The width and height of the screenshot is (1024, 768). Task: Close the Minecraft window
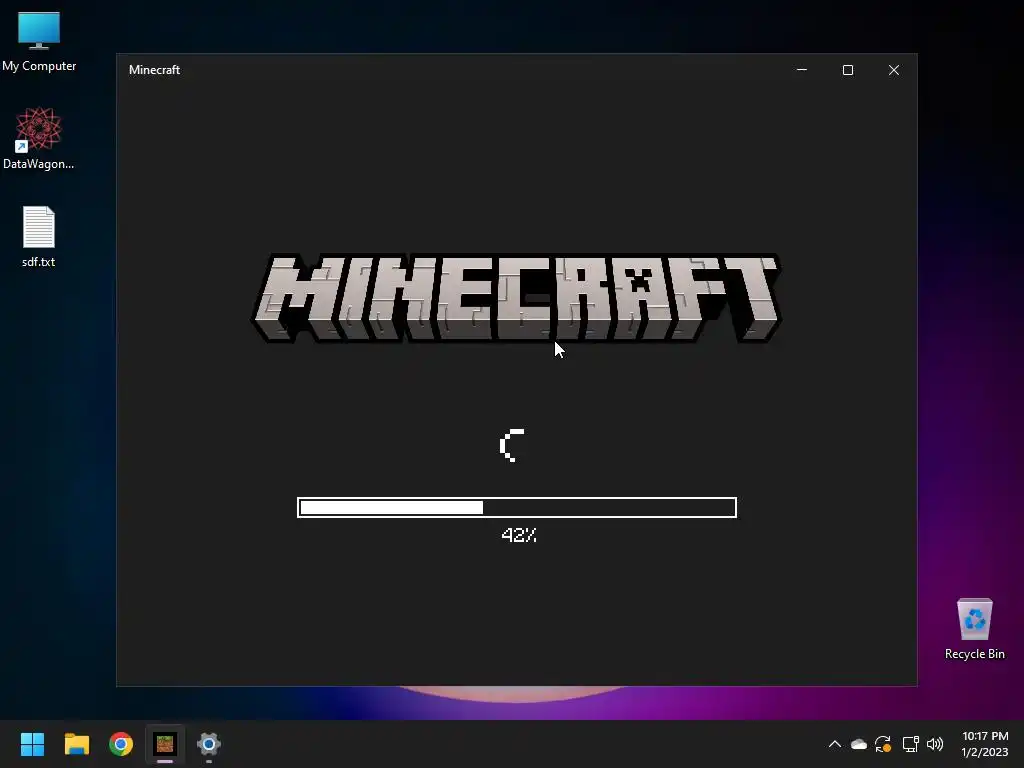click(894, 70)
